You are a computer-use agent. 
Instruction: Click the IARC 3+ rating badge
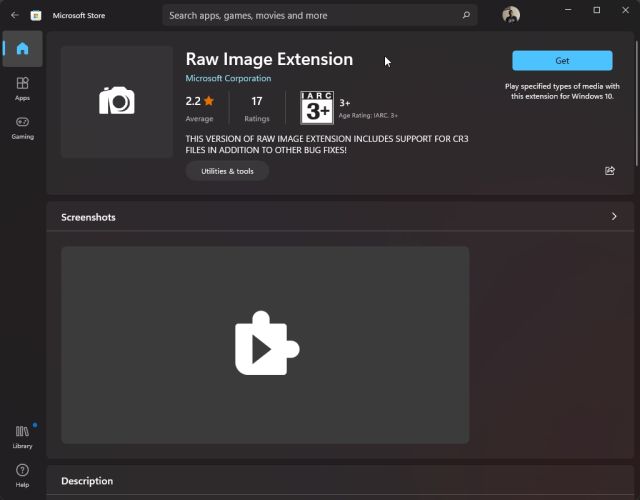pyautogui.click(x=317, y=108)
